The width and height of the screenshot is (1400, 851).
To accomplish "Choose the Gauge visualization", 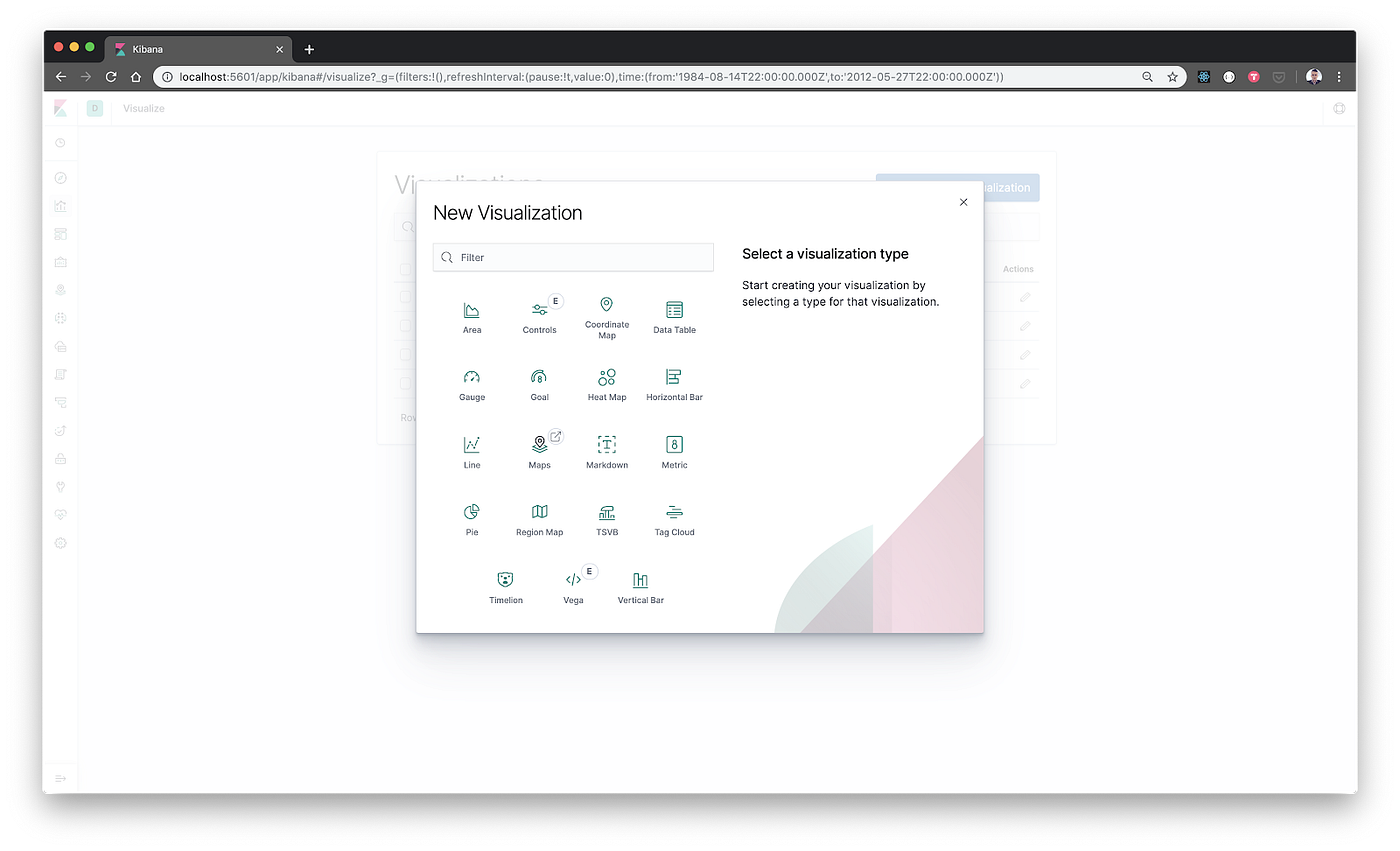I will (x=472, y=385).
